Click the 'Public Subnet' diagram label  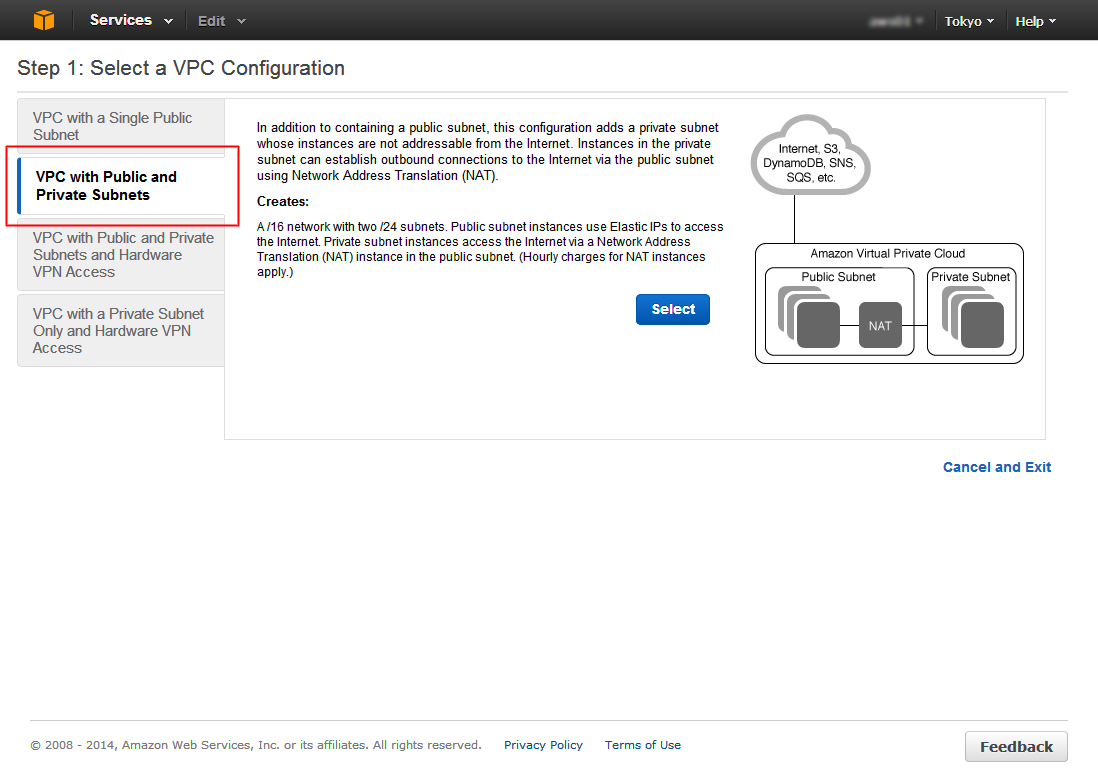click(x=838, y=277)
